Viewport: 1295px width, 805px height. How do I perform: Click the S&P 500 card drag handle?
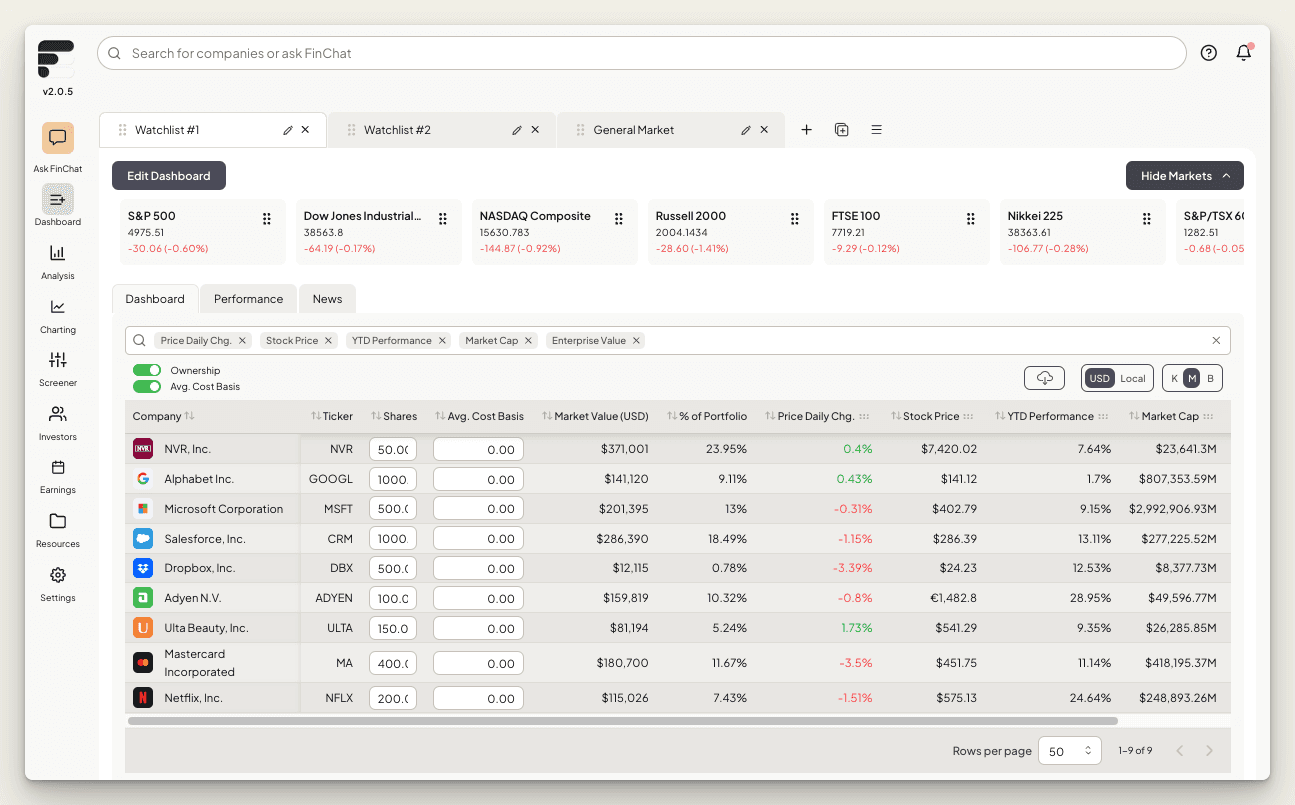(x=267, y=219)
